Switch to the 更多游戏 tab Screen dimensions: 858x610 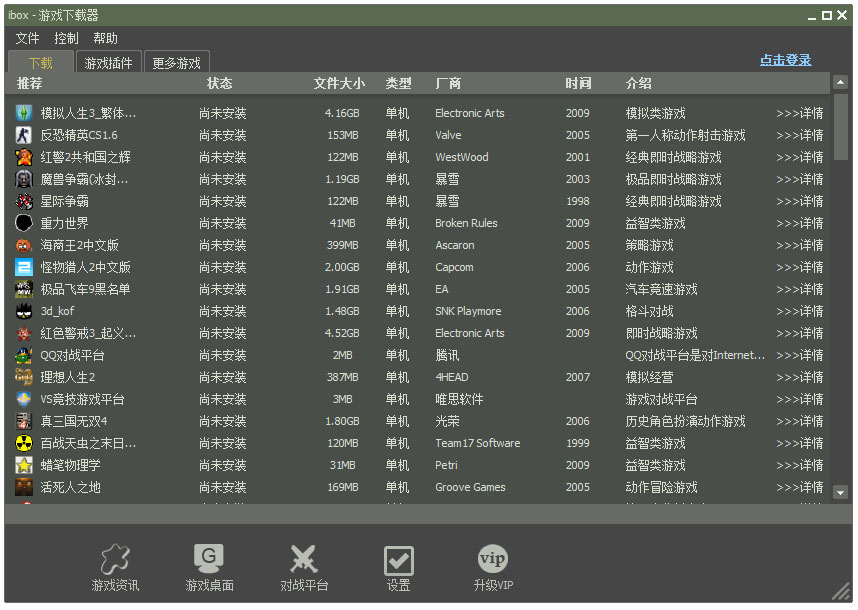[176, 63]
